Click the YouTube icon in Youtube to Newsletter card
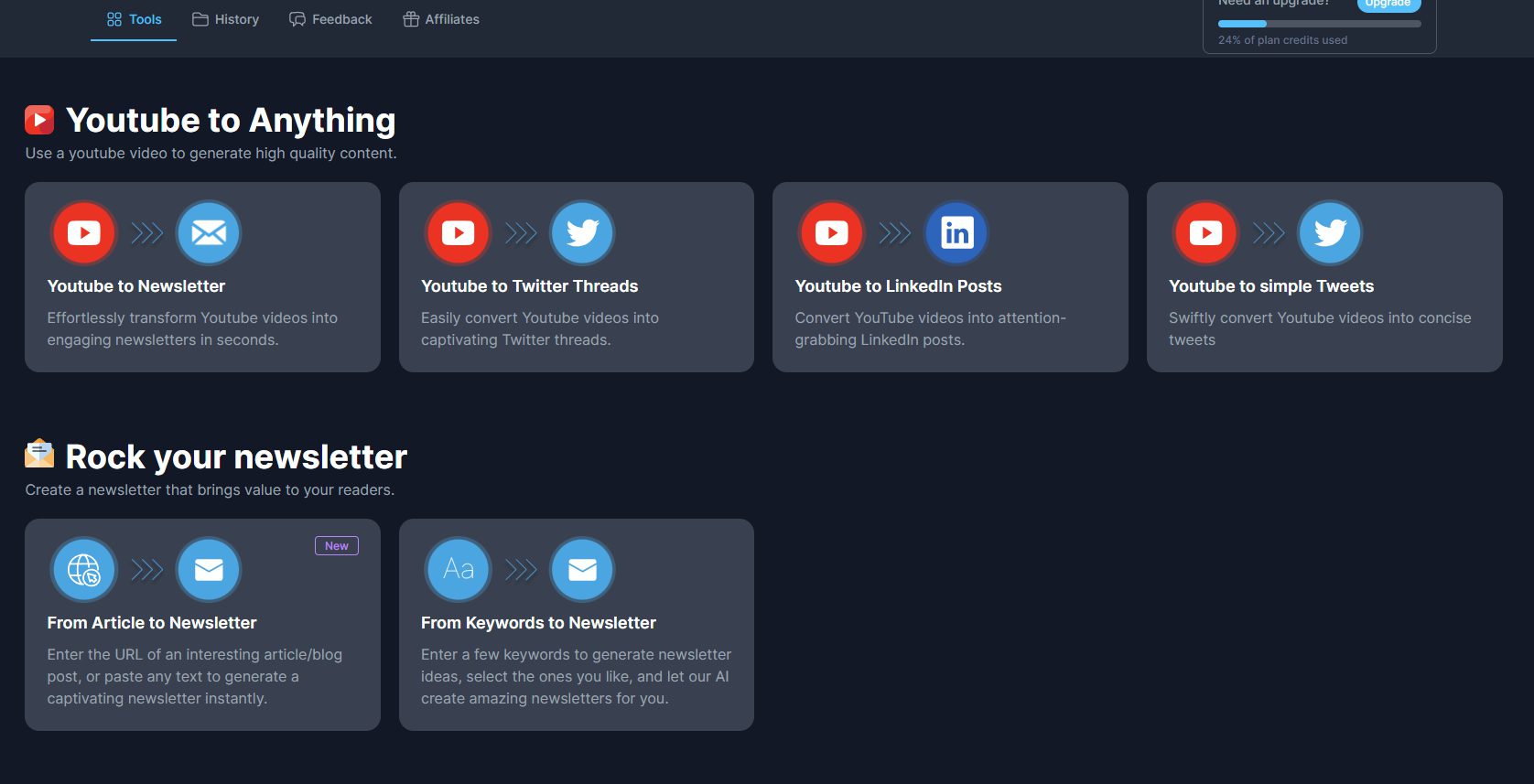 pos(84,233)
